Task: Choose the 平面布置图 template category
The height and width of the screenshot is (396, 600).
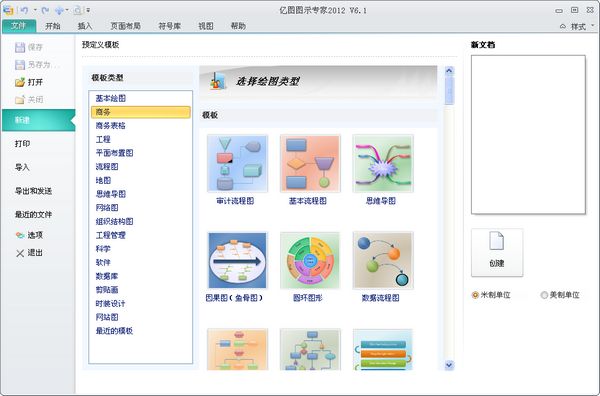Action: [x=114, y=153]
